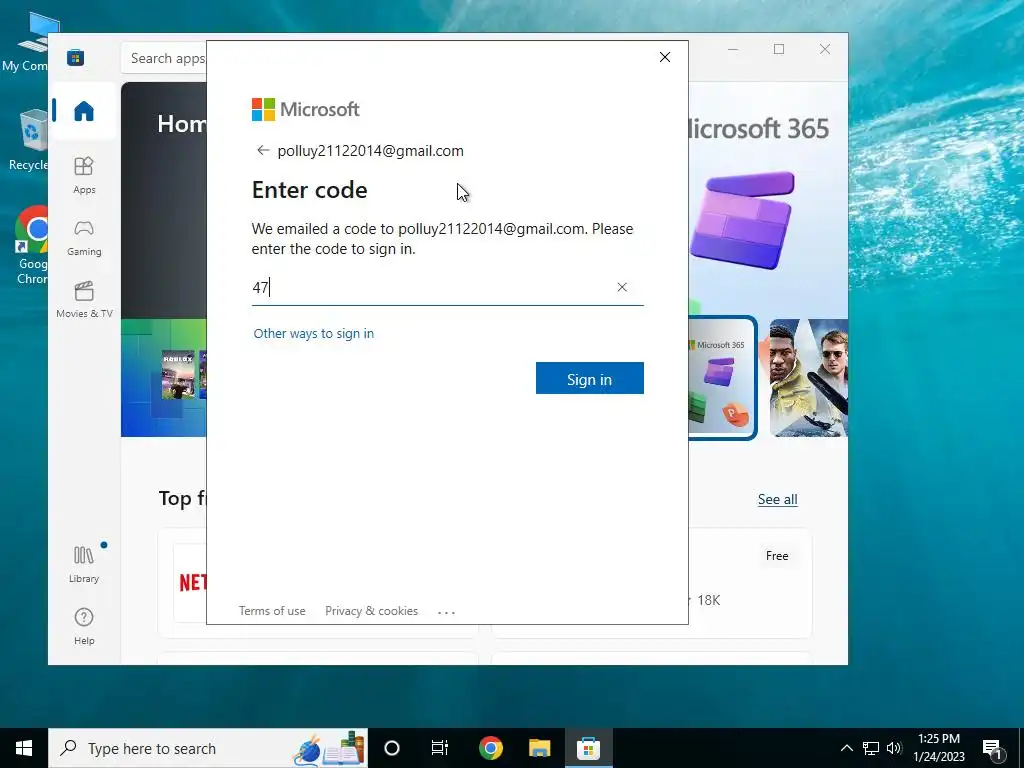
Task: Click the Free label on app card
Action: pyautogui.click(x=776, y=556)
